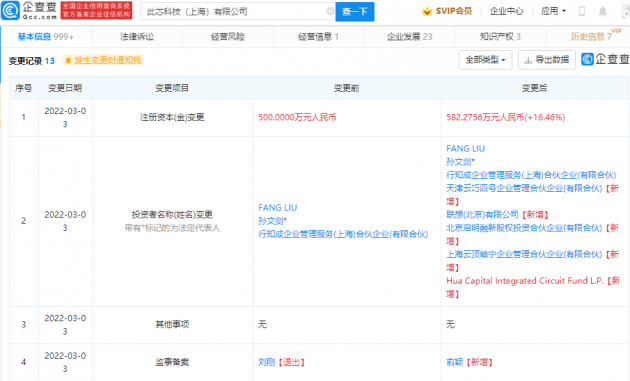This screenshot has height=381, width=630.
Task: Clear the search box with the X icon
Action: click(330, 11)
